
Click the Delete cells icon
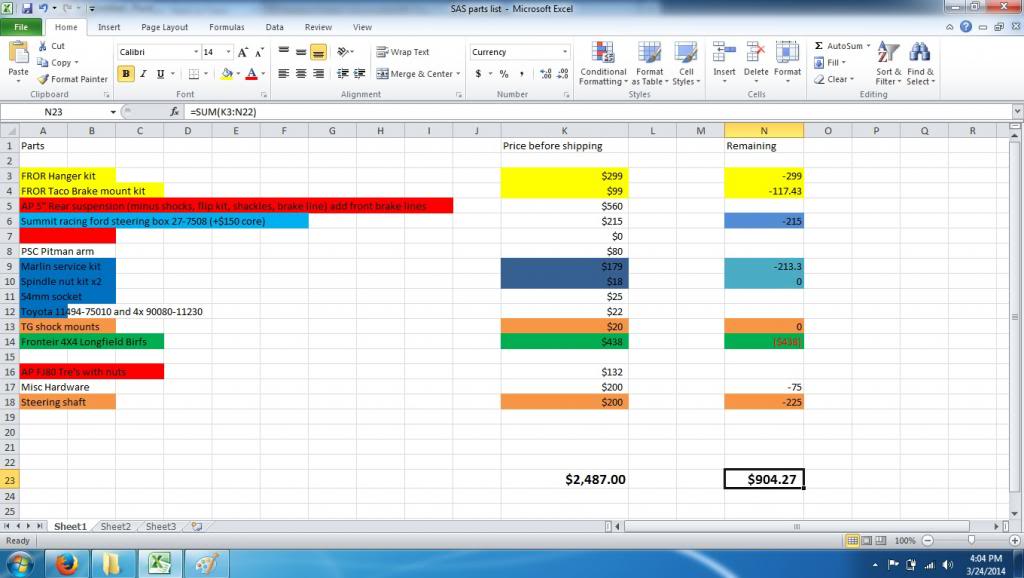click(x=756, y=52)
